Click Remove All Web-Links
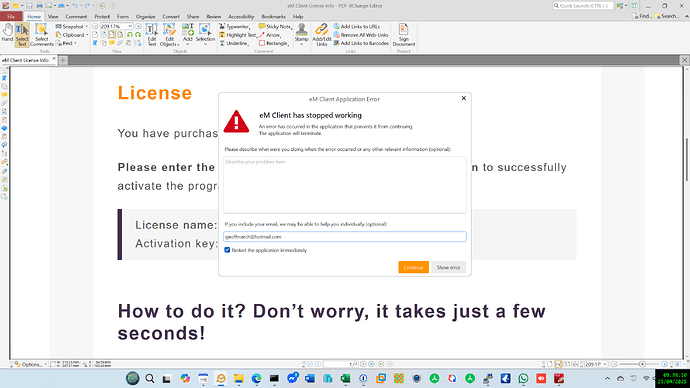 point(361,35)
